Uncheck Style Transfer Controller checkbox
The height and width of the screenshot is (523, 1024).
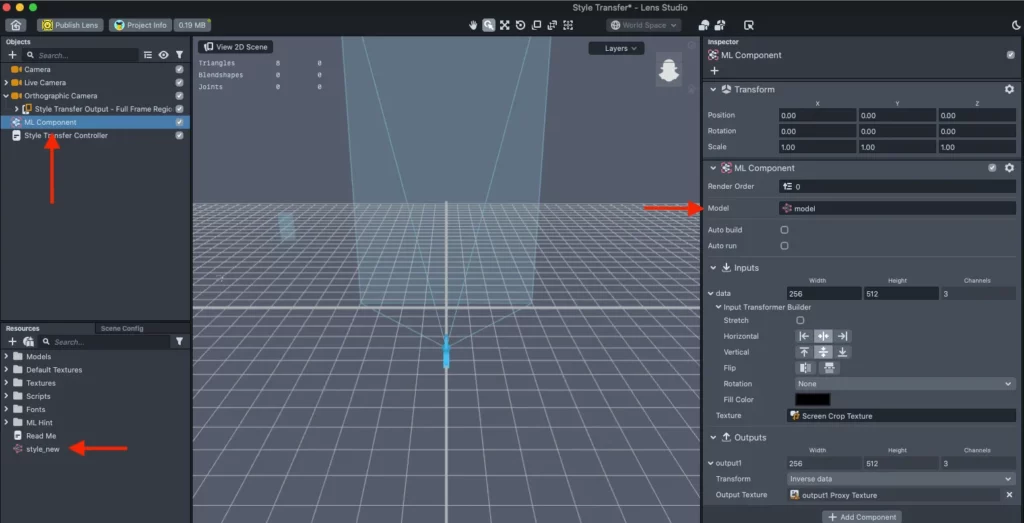click(x=180, y=135)
